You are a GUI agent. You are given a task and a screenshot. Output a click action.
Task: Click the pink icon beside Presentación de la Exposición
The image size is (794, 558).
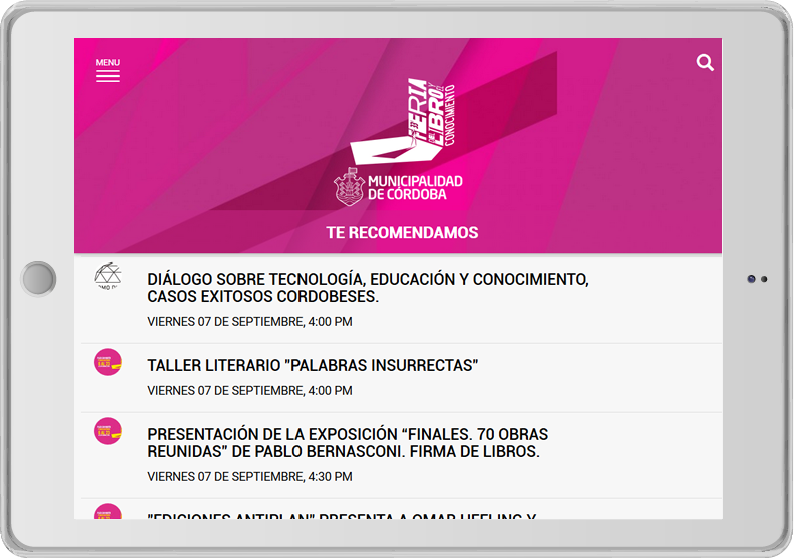click(x=108, y=431)
